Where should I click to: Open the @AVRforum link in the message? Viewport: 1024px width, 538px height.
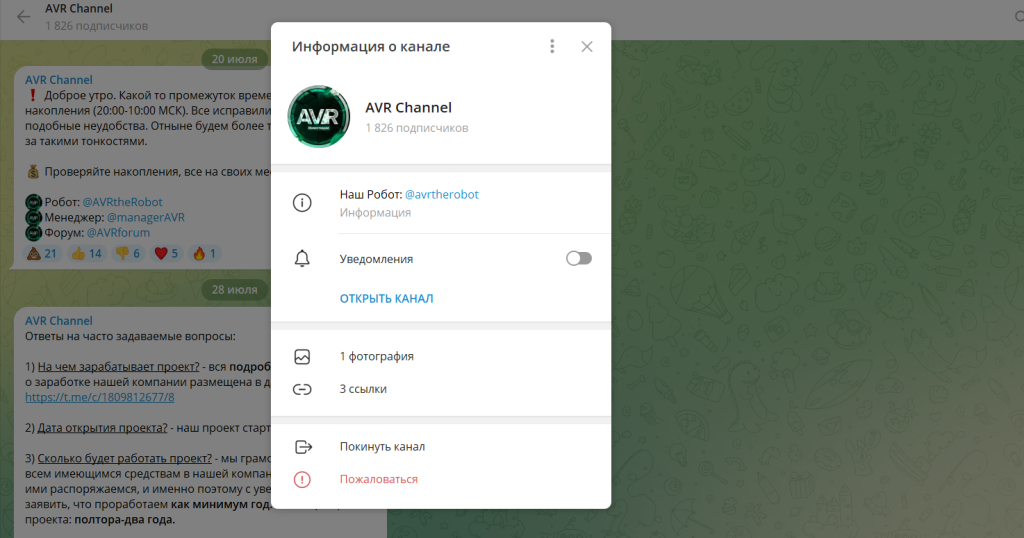(x=118, y=232)
